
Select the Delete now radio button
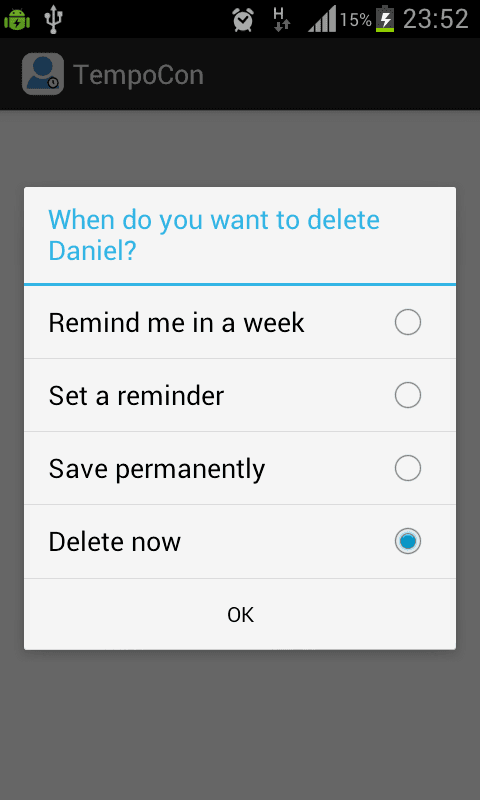click(408, 541)
